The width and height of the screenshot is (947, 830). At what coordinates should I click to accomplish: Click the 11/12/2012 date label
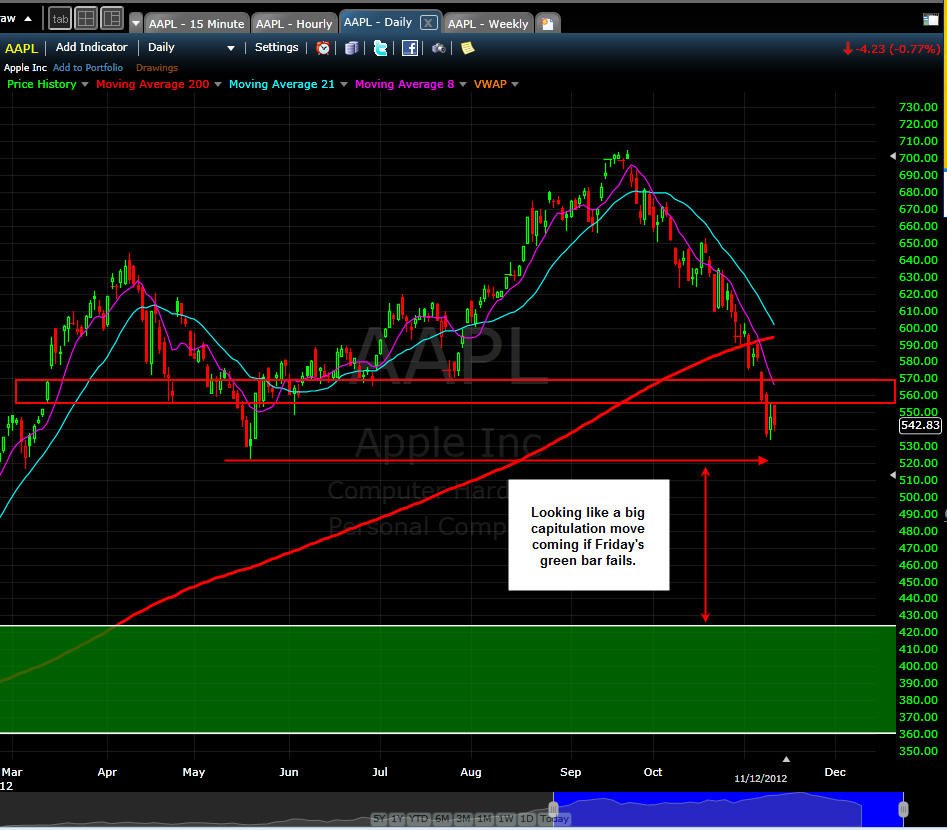click(760, 778)
